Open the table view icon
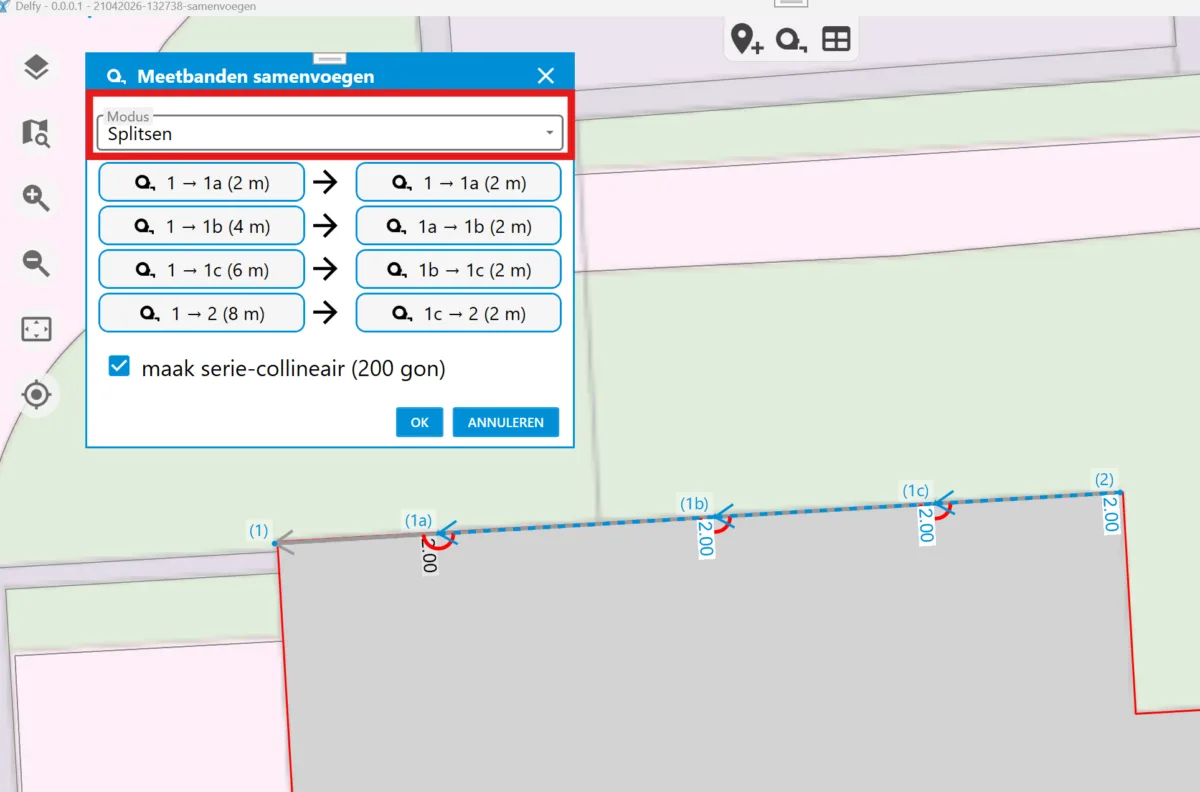This screenshot has height=792, width=1200. 836,40
